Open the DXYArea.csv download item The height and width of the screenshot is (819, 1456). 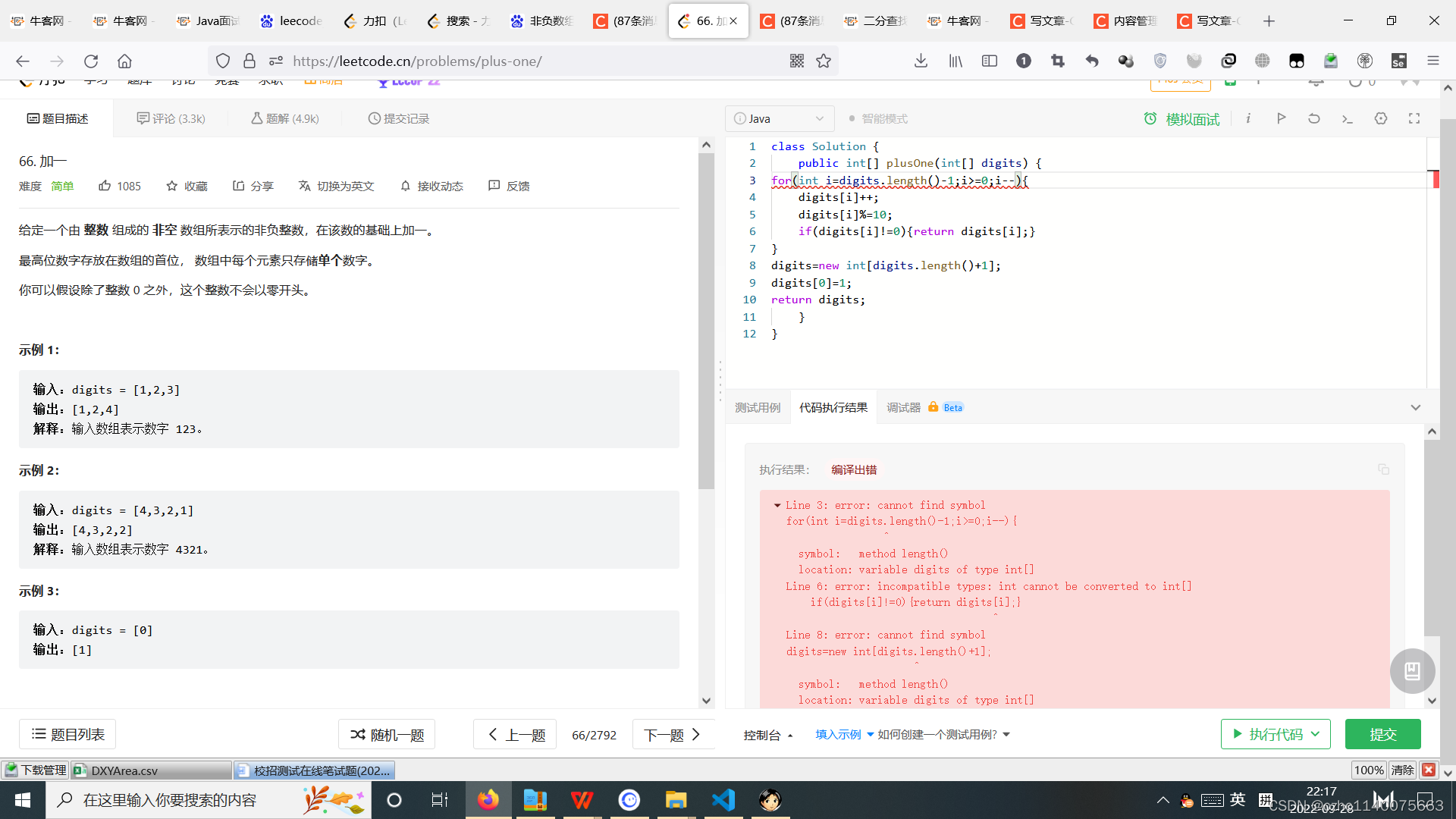pyautogui.click(x=152, y=770)
